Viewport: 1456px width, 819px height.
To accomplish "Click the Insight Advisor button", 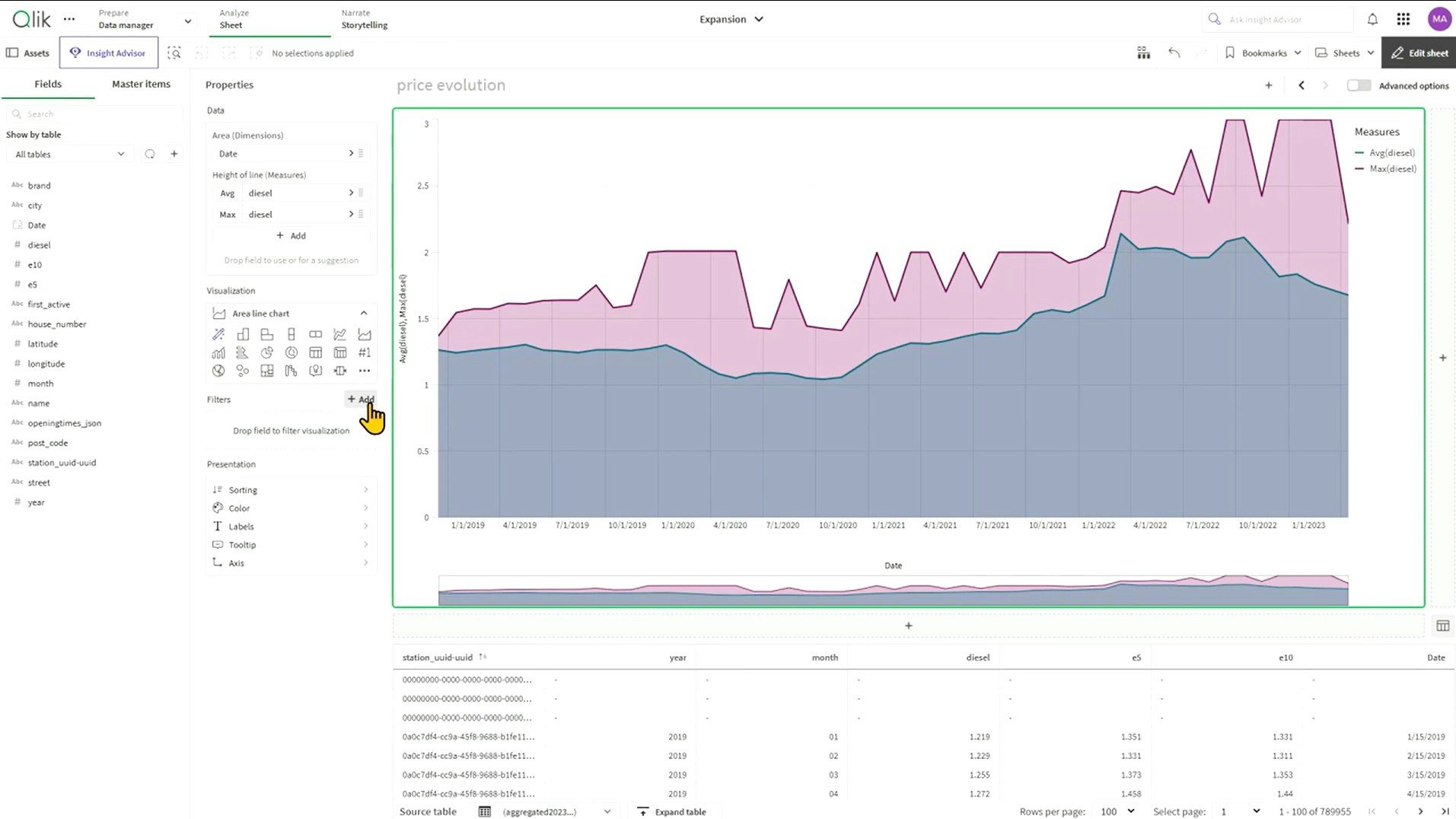I will tap(108, 53).
